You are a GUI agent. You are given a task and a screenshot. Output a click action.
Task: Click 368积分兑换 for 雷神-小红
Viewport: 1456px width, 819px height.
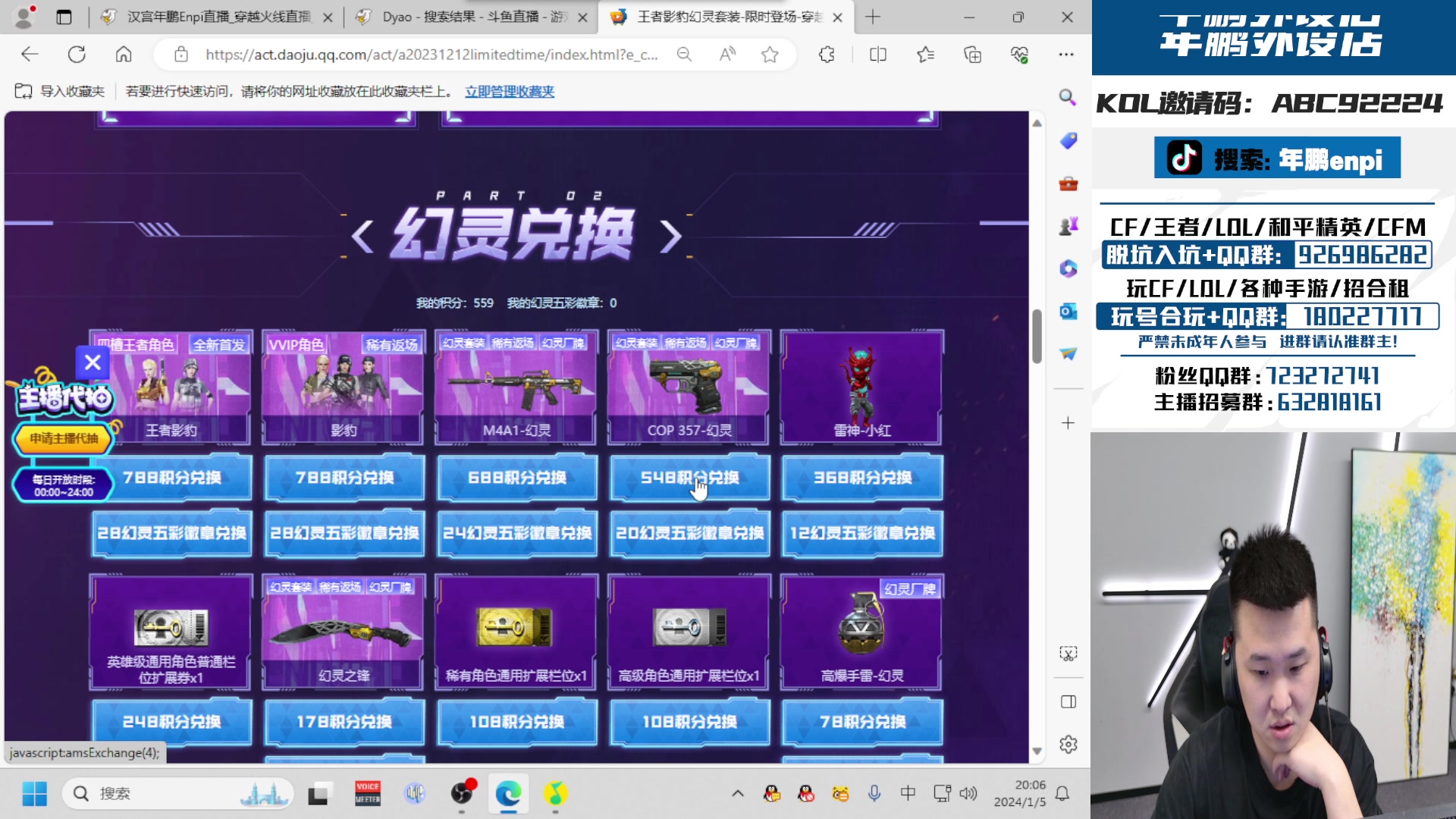[862, 477]
